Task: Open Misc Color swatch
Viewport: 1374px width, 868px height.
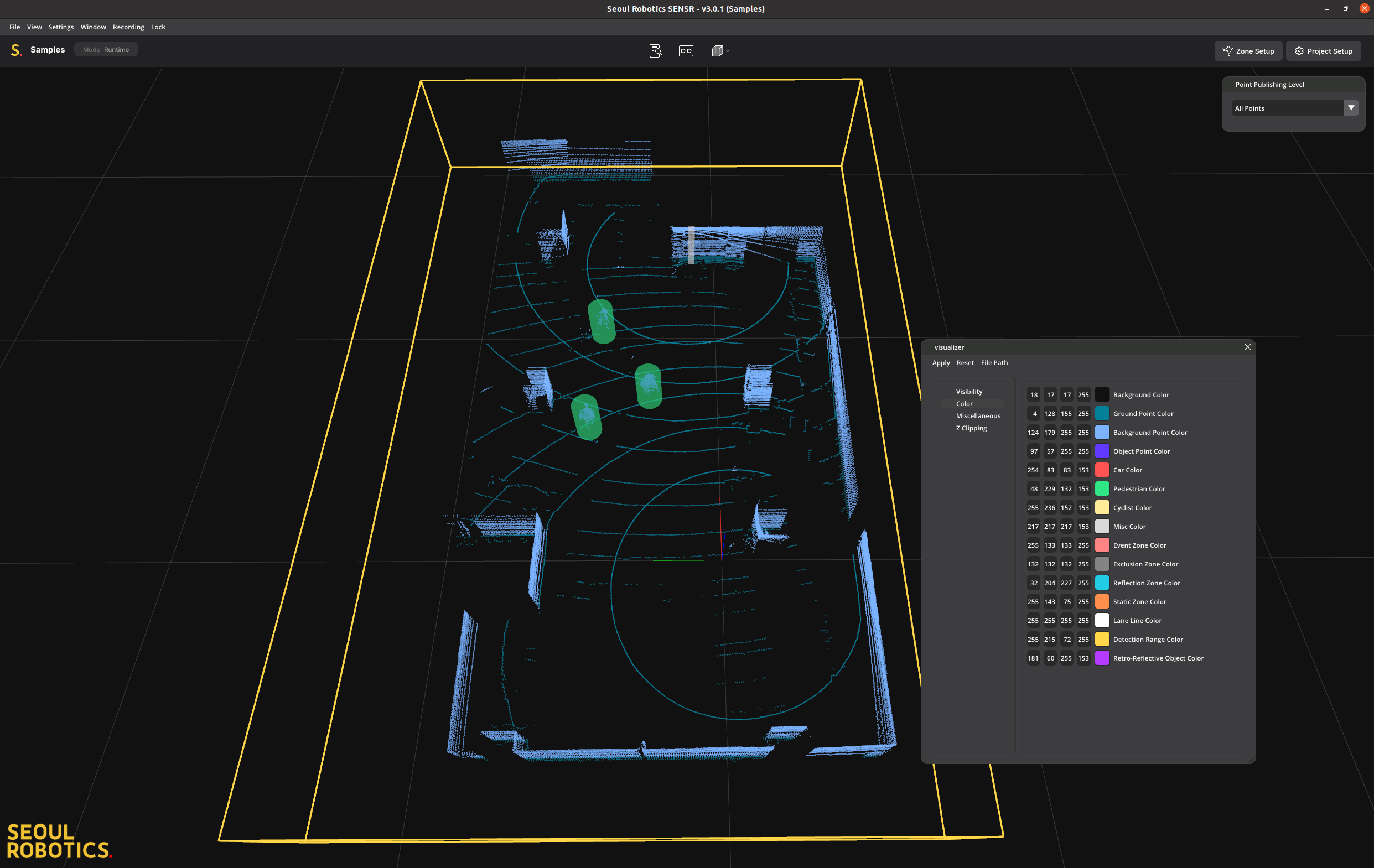Action: coord(1102,527)
